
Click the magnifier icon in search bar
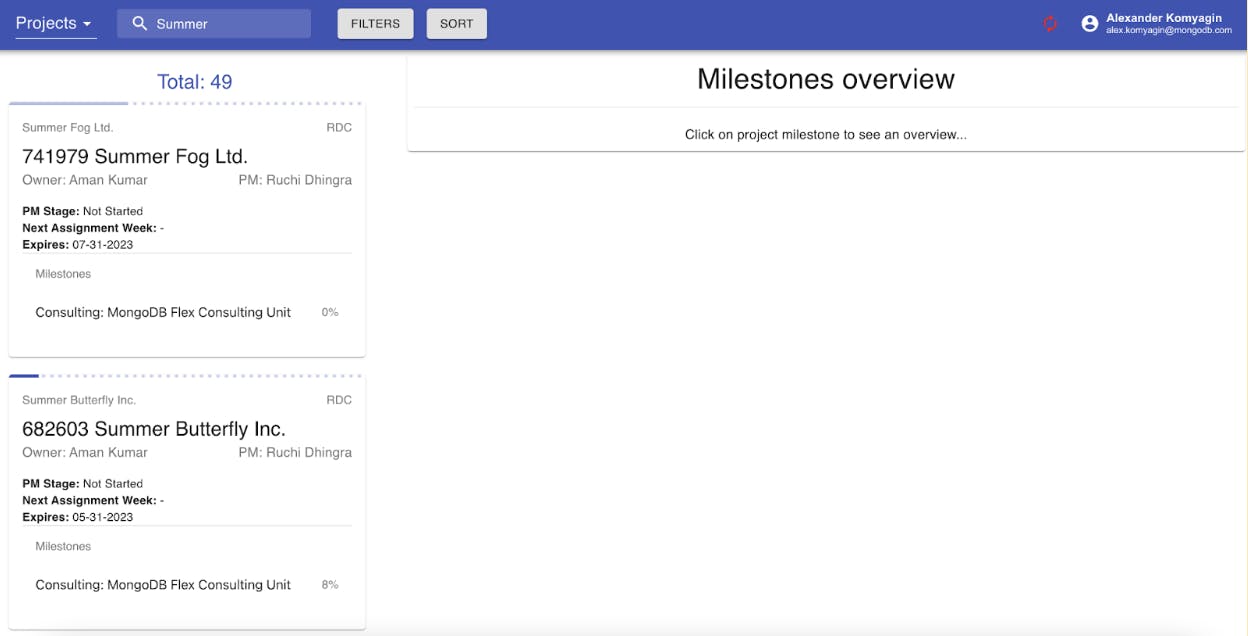pos(140,24)
